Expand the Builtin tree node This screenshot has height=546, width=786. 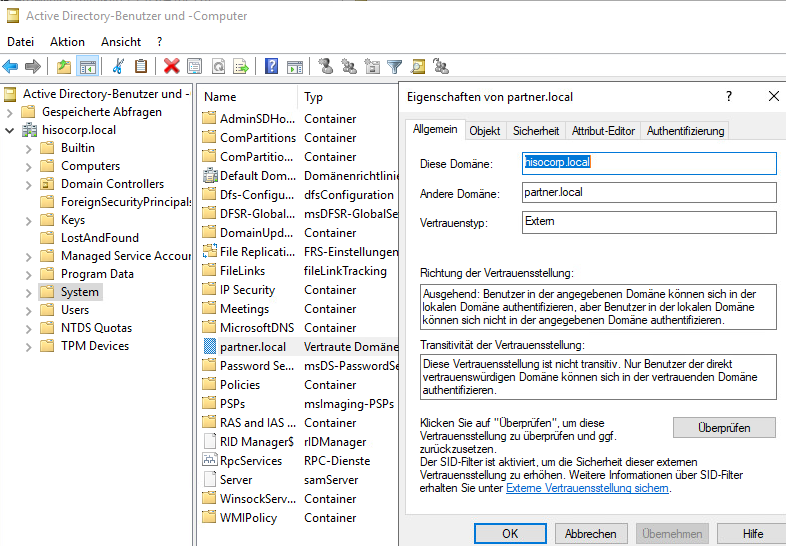tap(28, 148)
